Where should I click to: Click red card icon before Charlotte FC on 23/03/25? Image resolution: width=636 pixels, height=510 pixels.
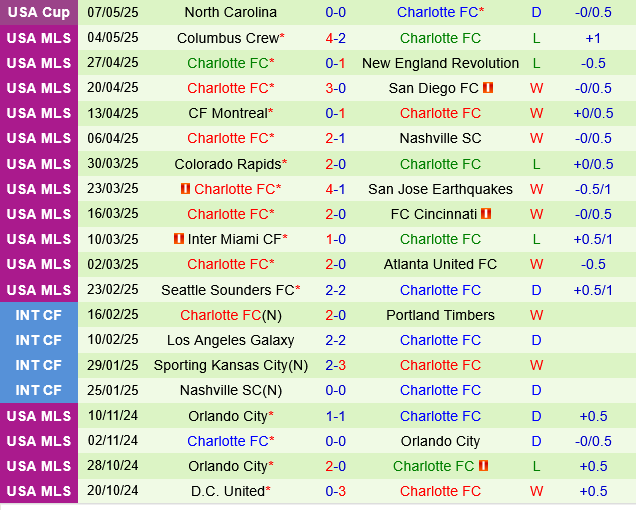coord(185,188)
